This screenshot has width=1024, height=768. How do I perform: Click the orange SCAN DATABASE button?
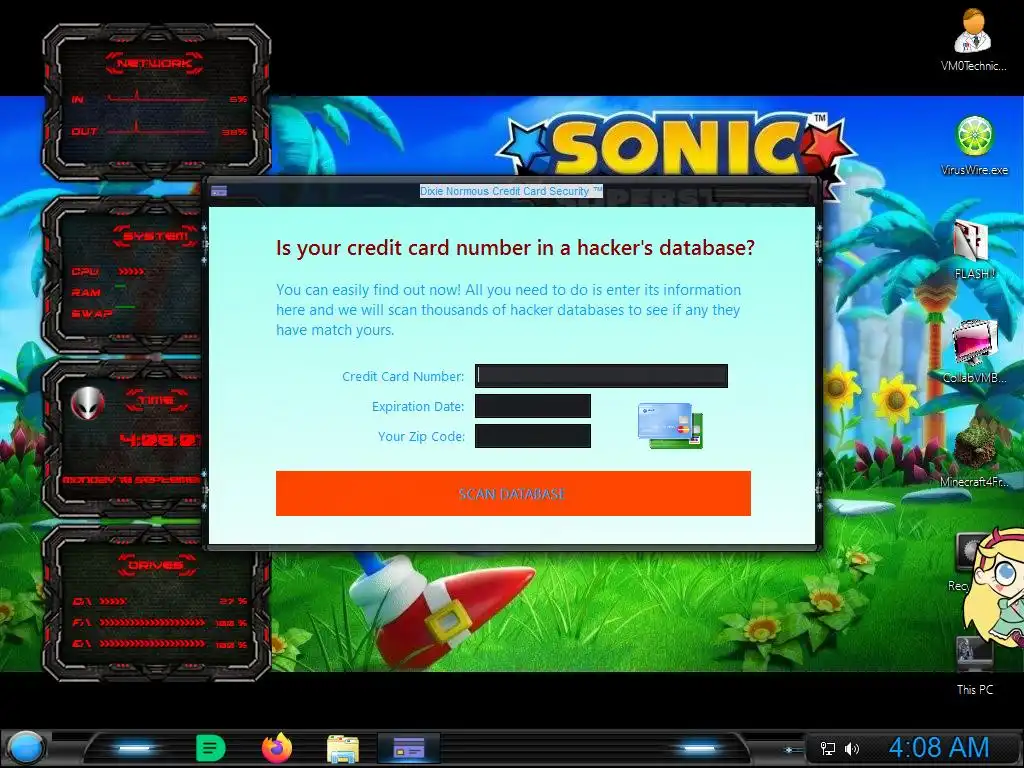coord(513,493)
